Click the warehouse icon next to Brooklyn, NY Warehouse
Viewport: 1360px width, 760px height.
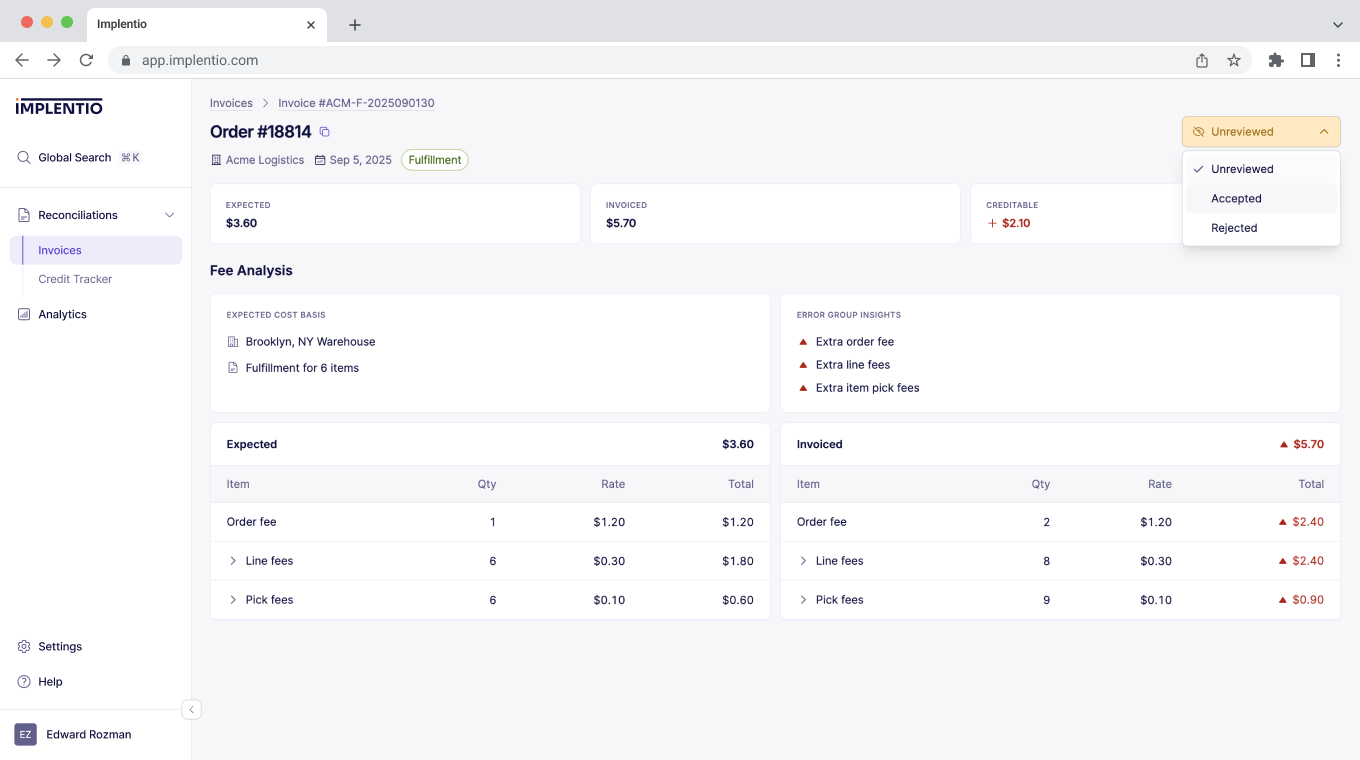pos(232,341)
